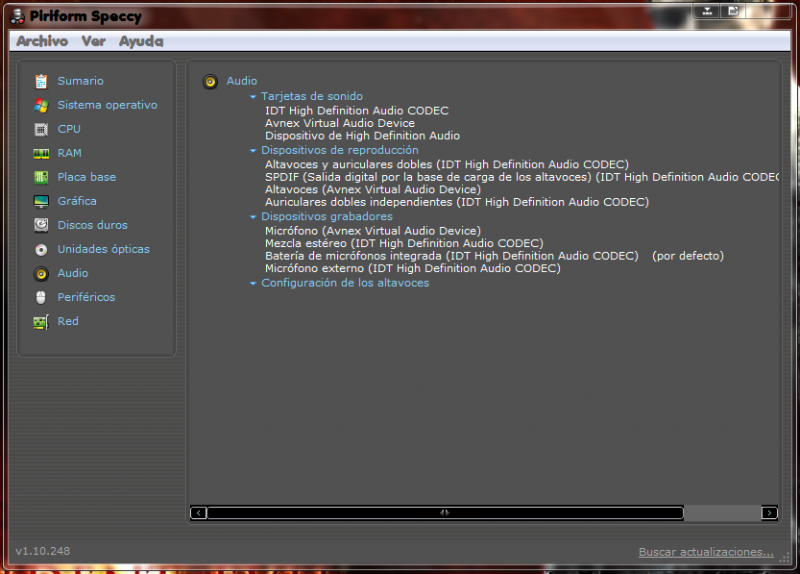Collapse the Tarjetas de sonido arrow

pyautogui.click(x=253, y=96)
